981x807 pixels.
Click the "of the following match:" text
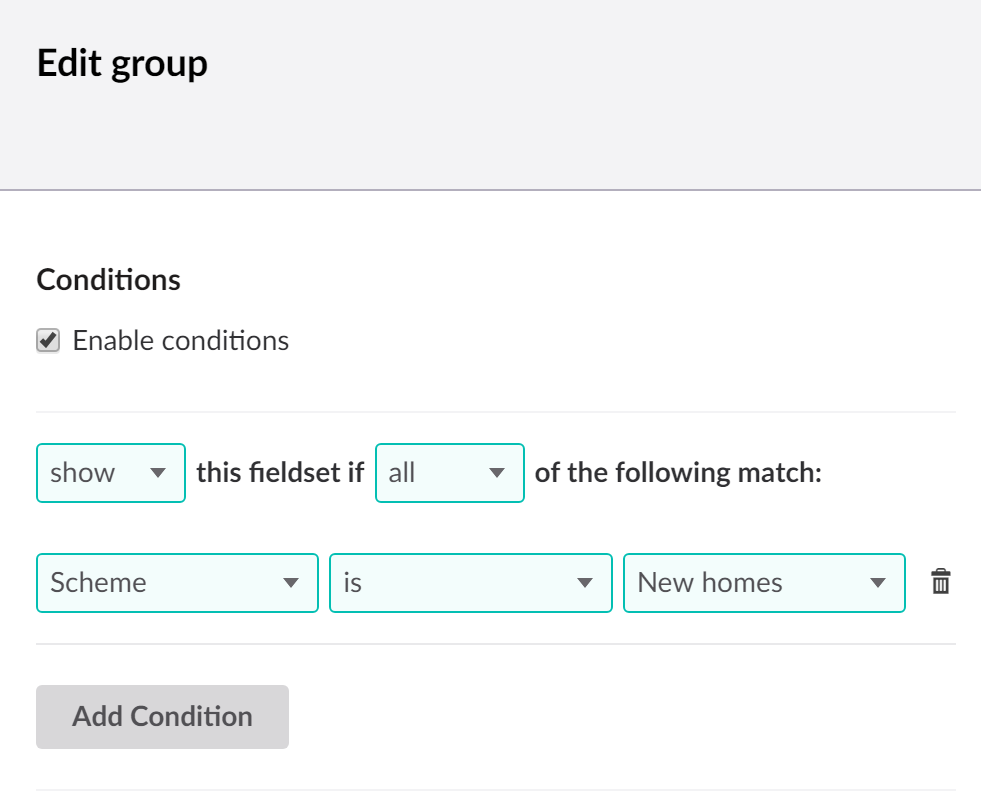[x=678, y=472]
